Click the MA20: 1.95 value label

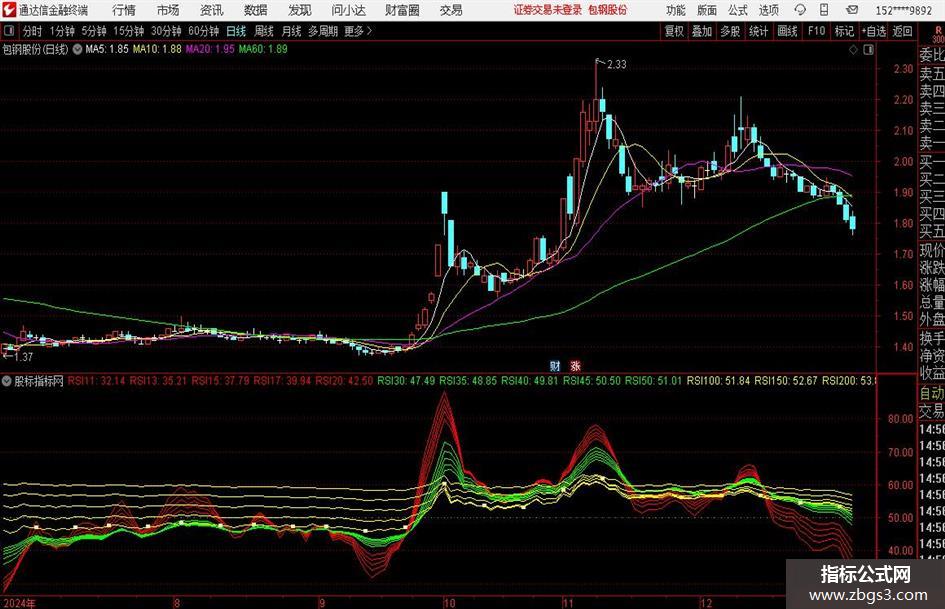coord(210,49)
